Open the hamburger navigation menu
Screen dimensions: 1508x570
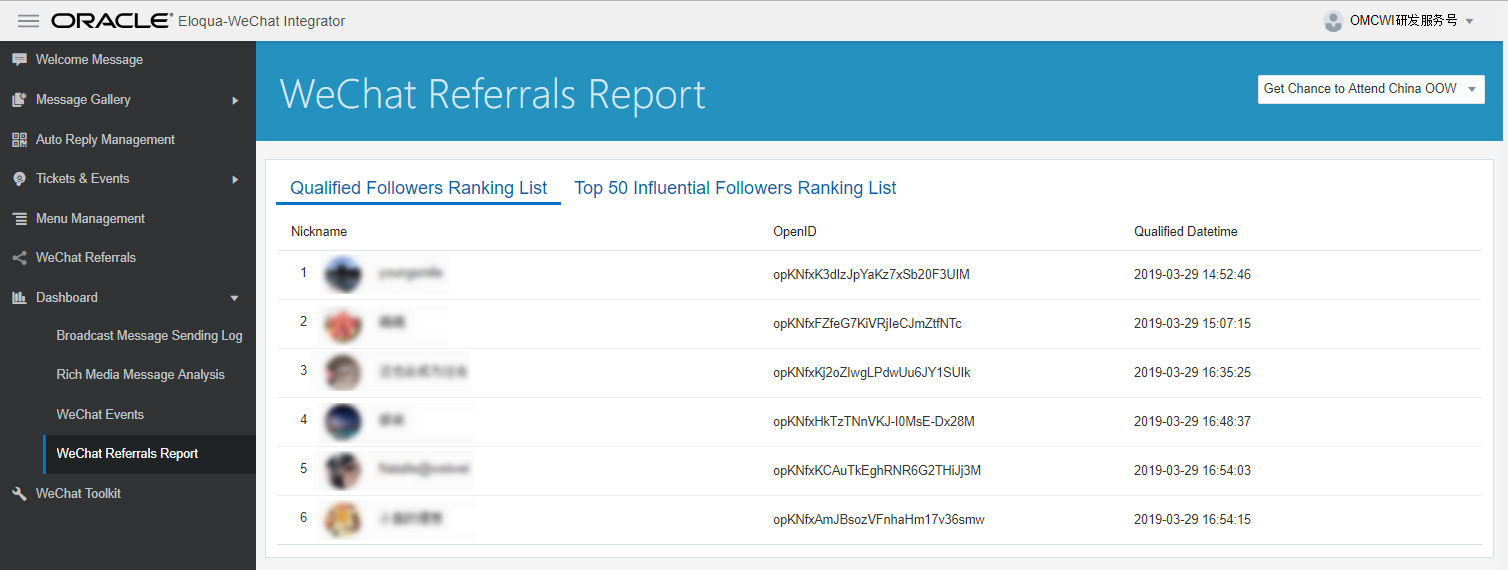click(x=28, y=21)
